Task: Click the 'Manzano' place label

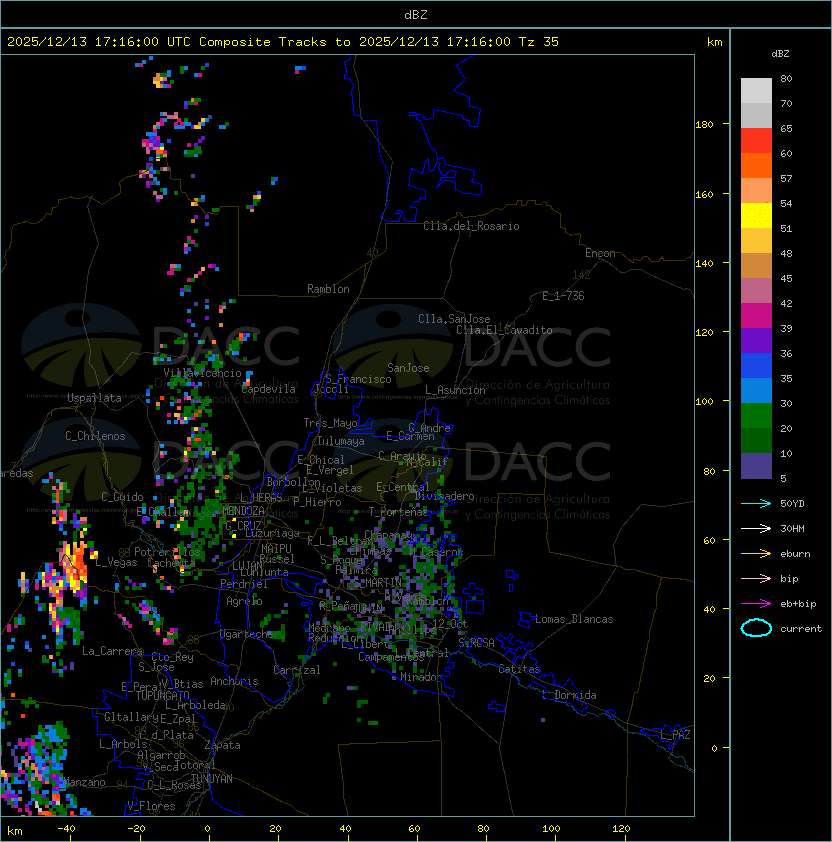Action: (84, 782)
